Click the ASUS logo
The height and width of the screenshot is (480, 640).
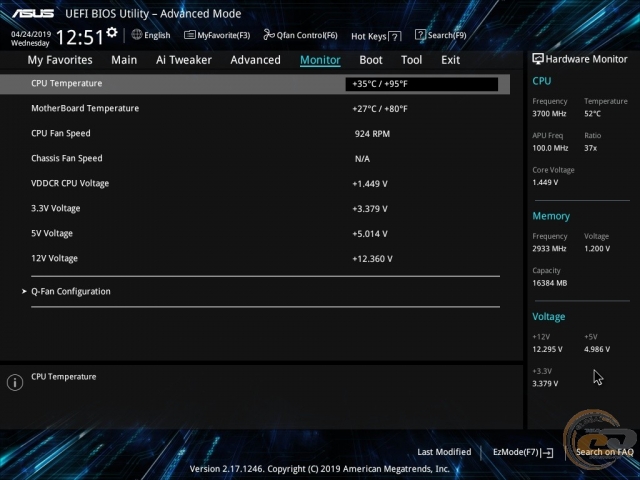tap(33, 13)
